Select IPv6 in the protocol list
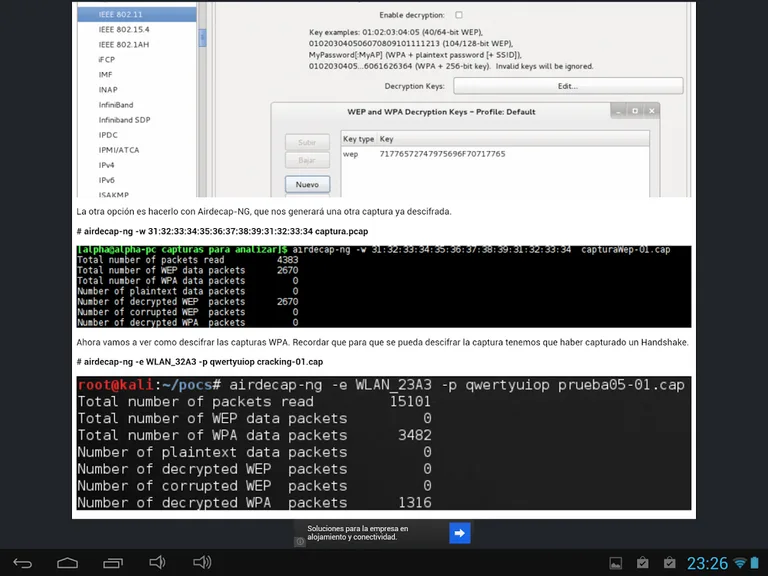Viewport: 768px width, 576px height. coord(106,180)
